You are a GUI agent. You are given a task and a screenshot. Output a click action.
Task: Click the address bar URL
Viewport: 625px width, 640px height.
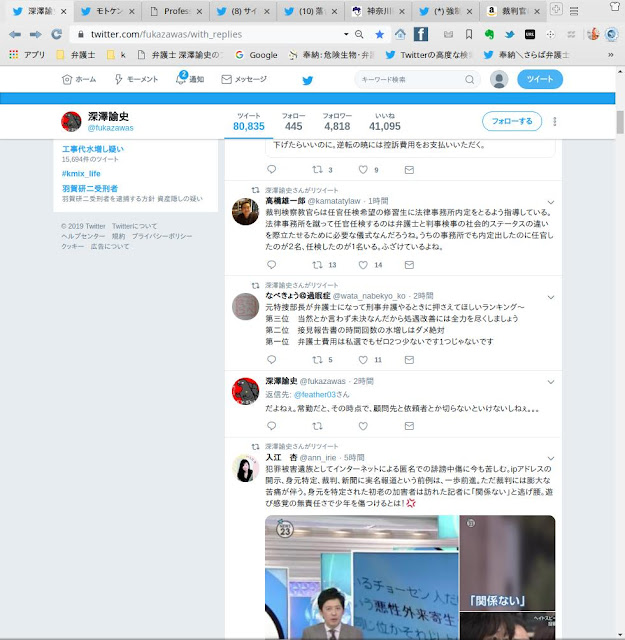click(x=166, y=34)
